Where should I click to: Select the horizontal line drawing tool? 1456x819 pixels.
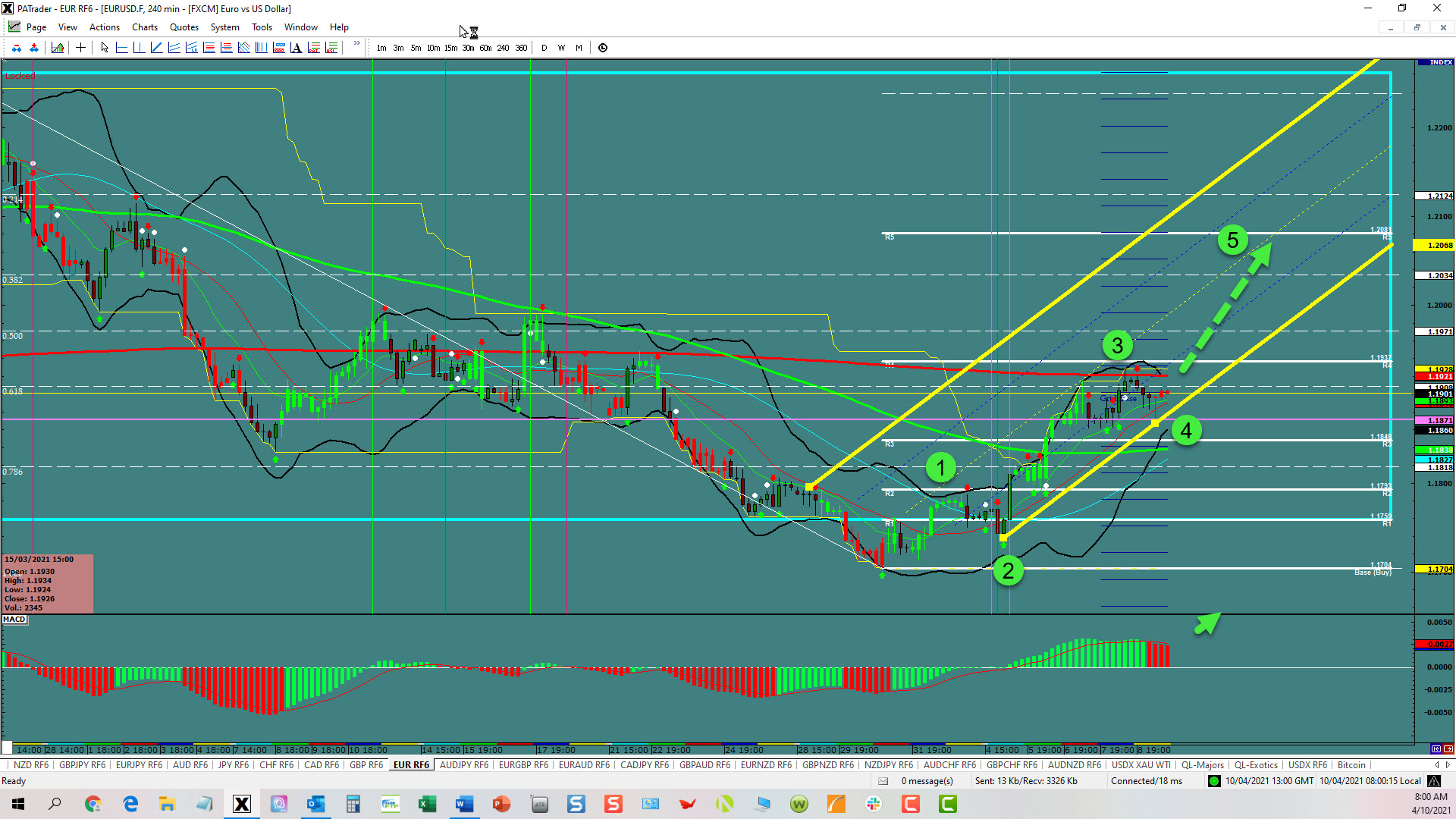[x=121, y=48]
